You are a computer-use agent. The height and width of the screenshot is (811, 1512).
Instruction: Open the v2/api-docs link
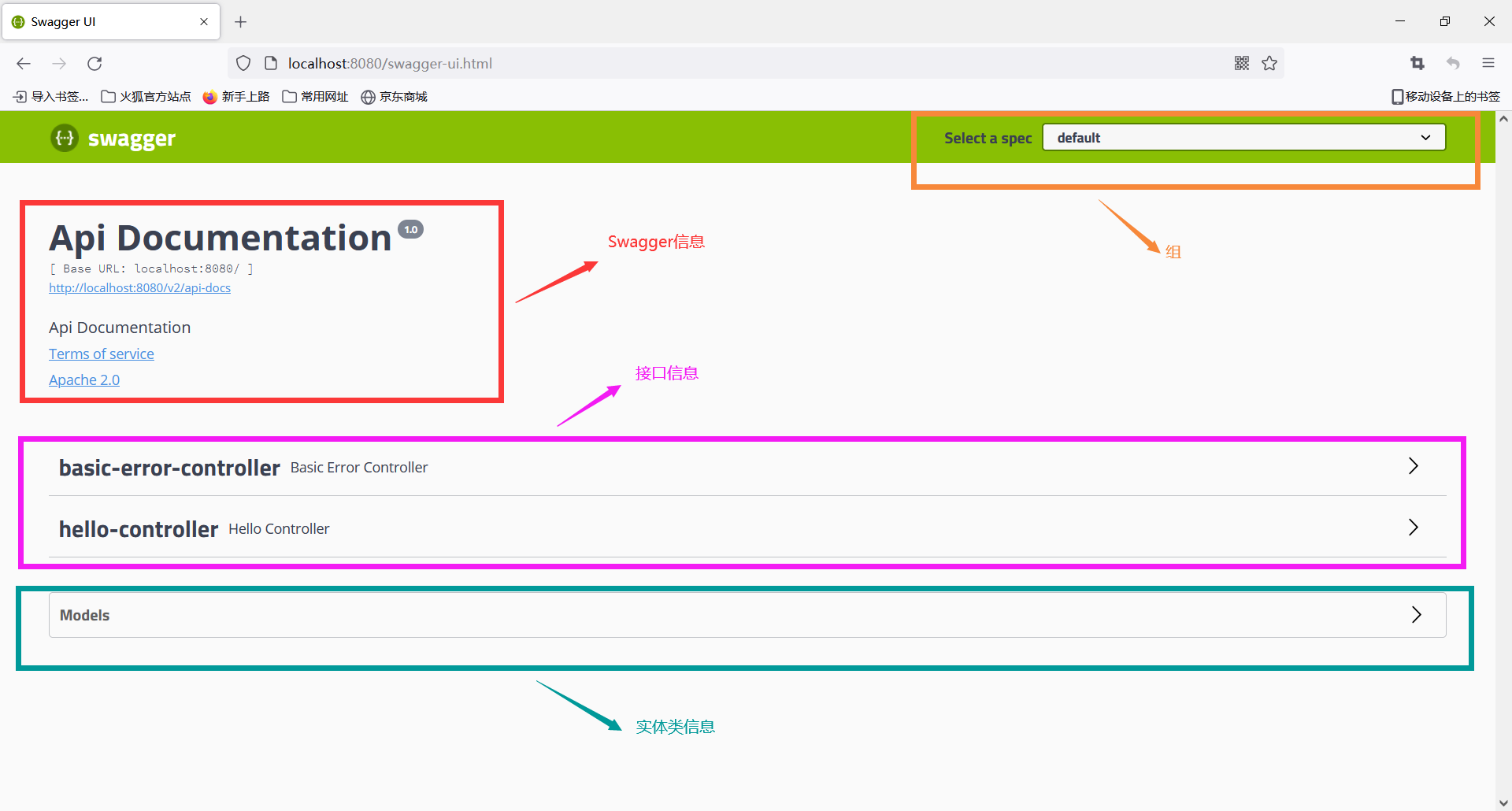point(139,288)
